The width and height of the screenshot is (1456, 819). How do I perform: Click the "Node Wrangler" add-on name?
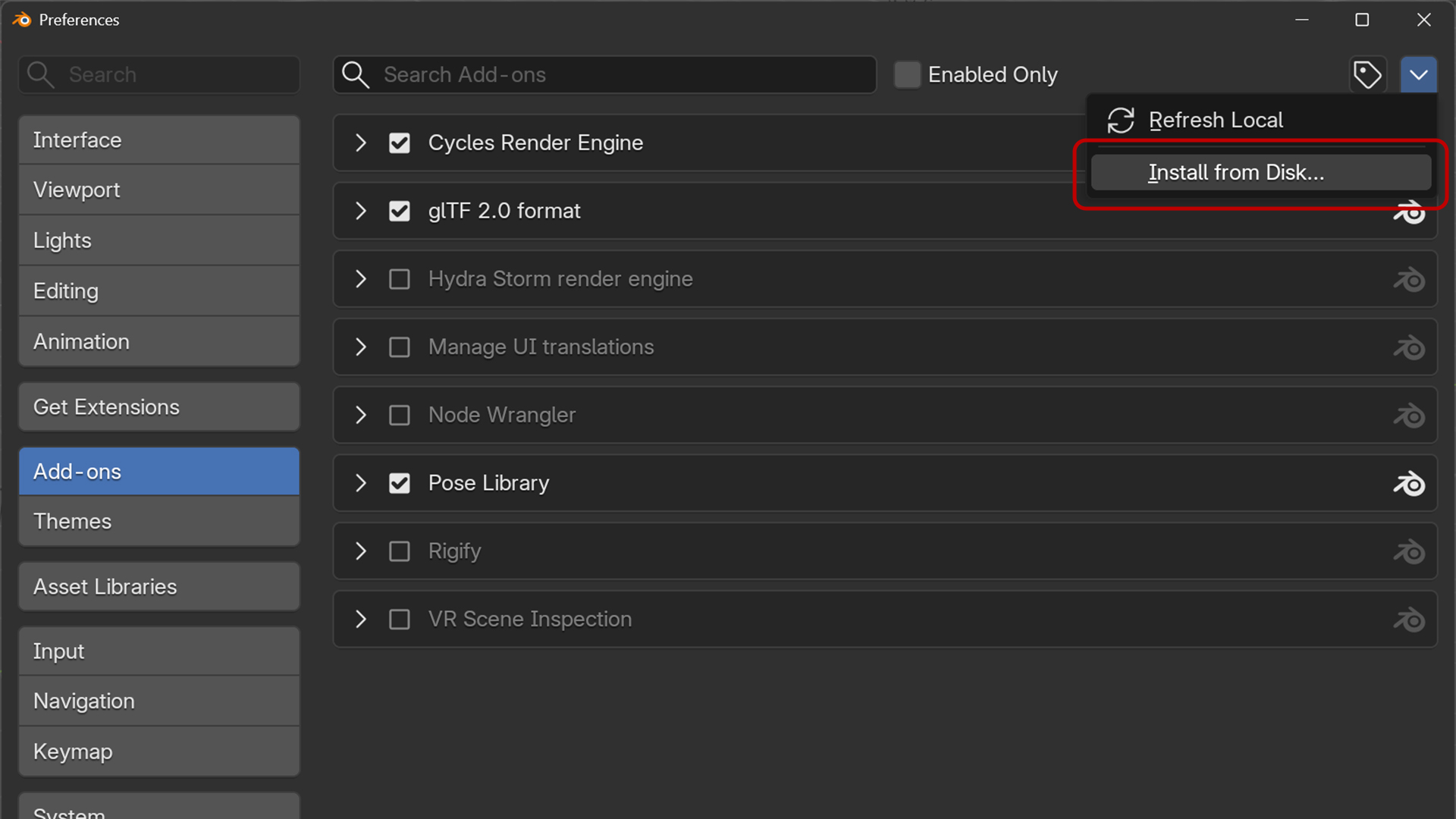pyautogui.click(x=502, y=416)
